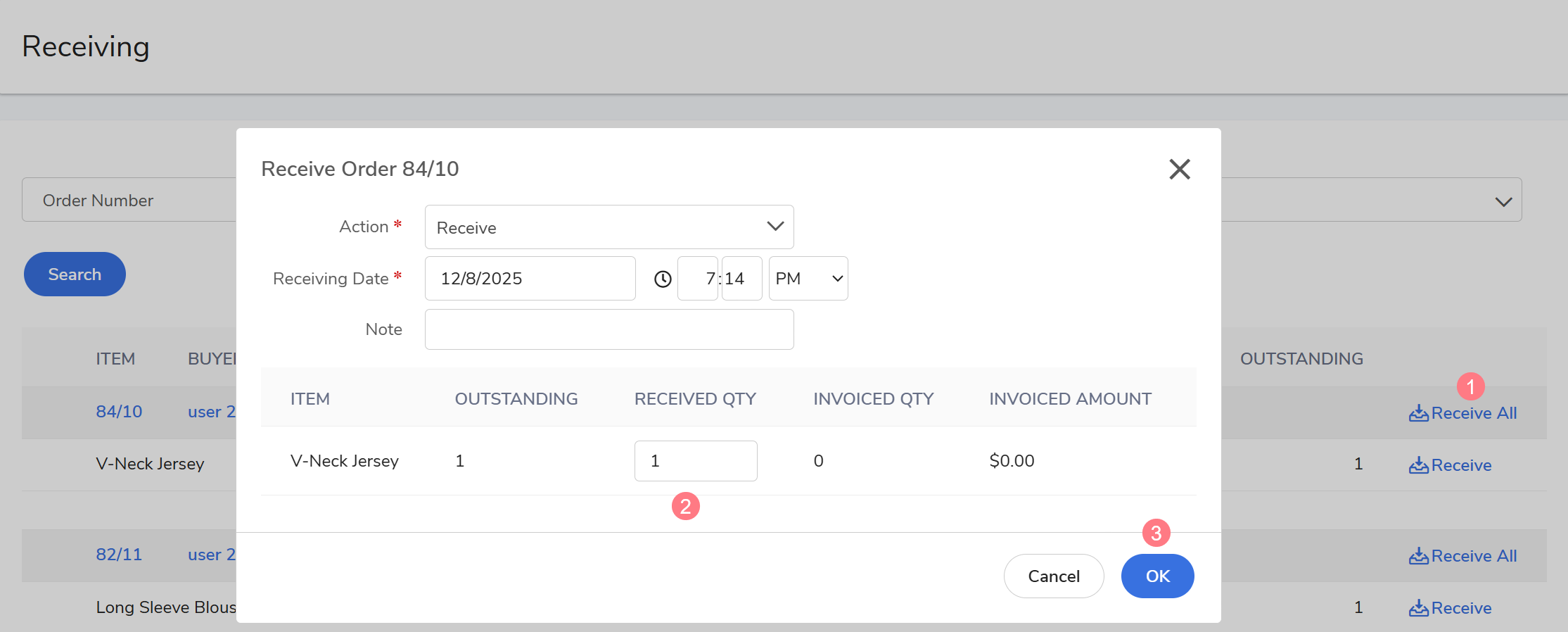Open the AM/PM selector

(x=808, y=279)
